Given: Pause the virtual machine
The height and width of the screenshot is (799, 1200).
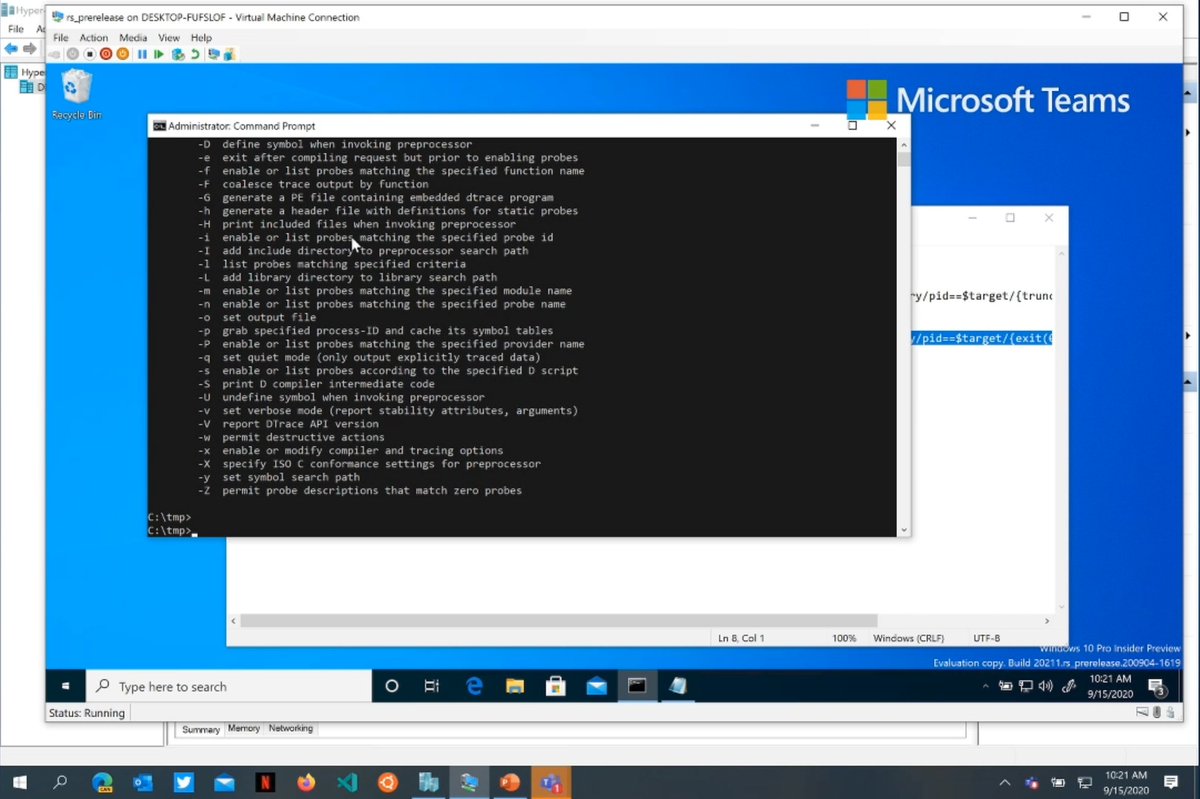Looking at the screenshot, I should click(x=142, y=54).
